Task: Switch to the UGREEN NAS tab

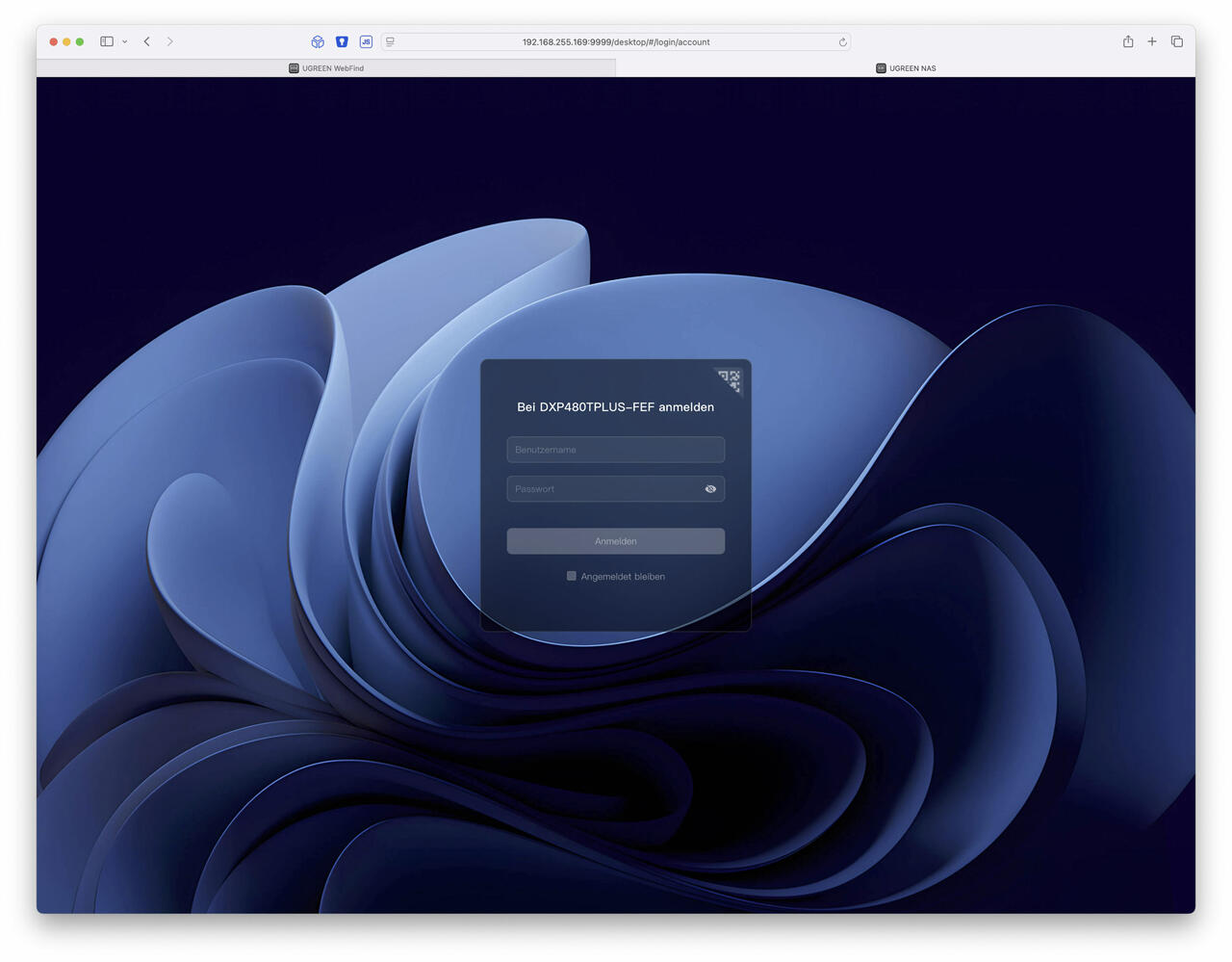Action: (x=906, y=68)
